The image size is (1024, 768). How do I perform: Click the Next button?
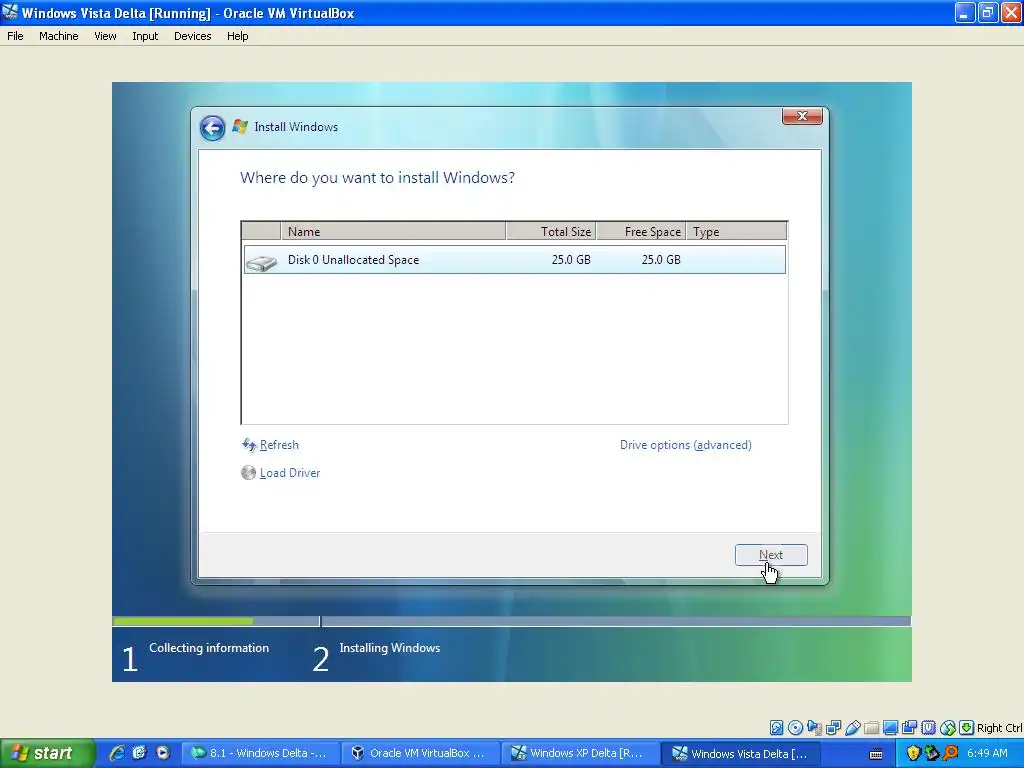(x=771, y=554)
